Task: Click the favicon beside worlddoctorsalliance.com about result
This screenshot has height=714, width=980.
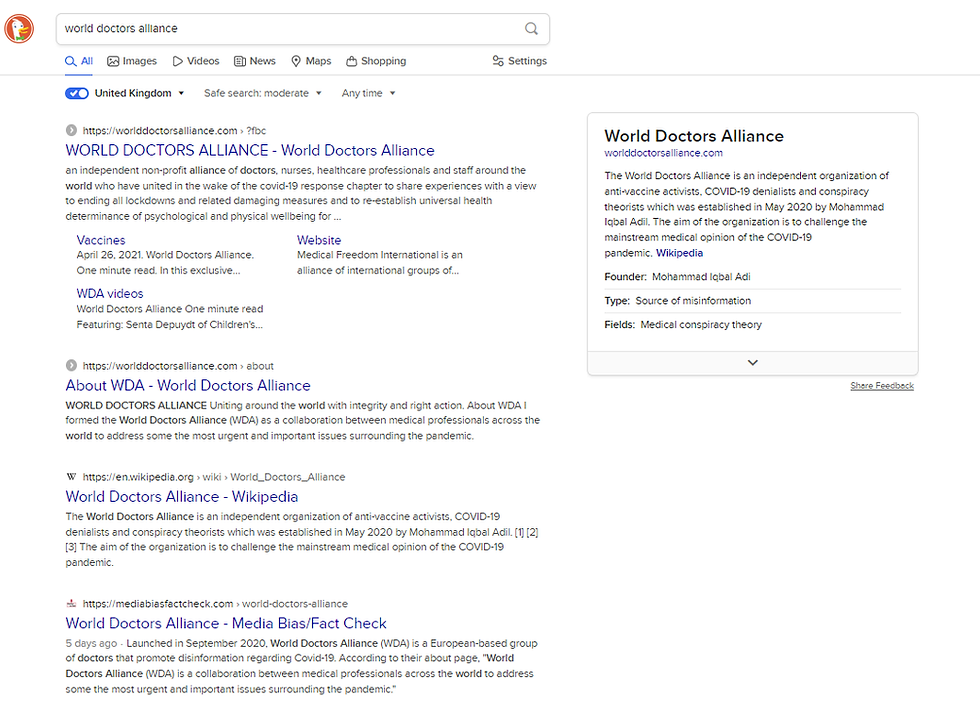Action: click(x=71, y=365)
